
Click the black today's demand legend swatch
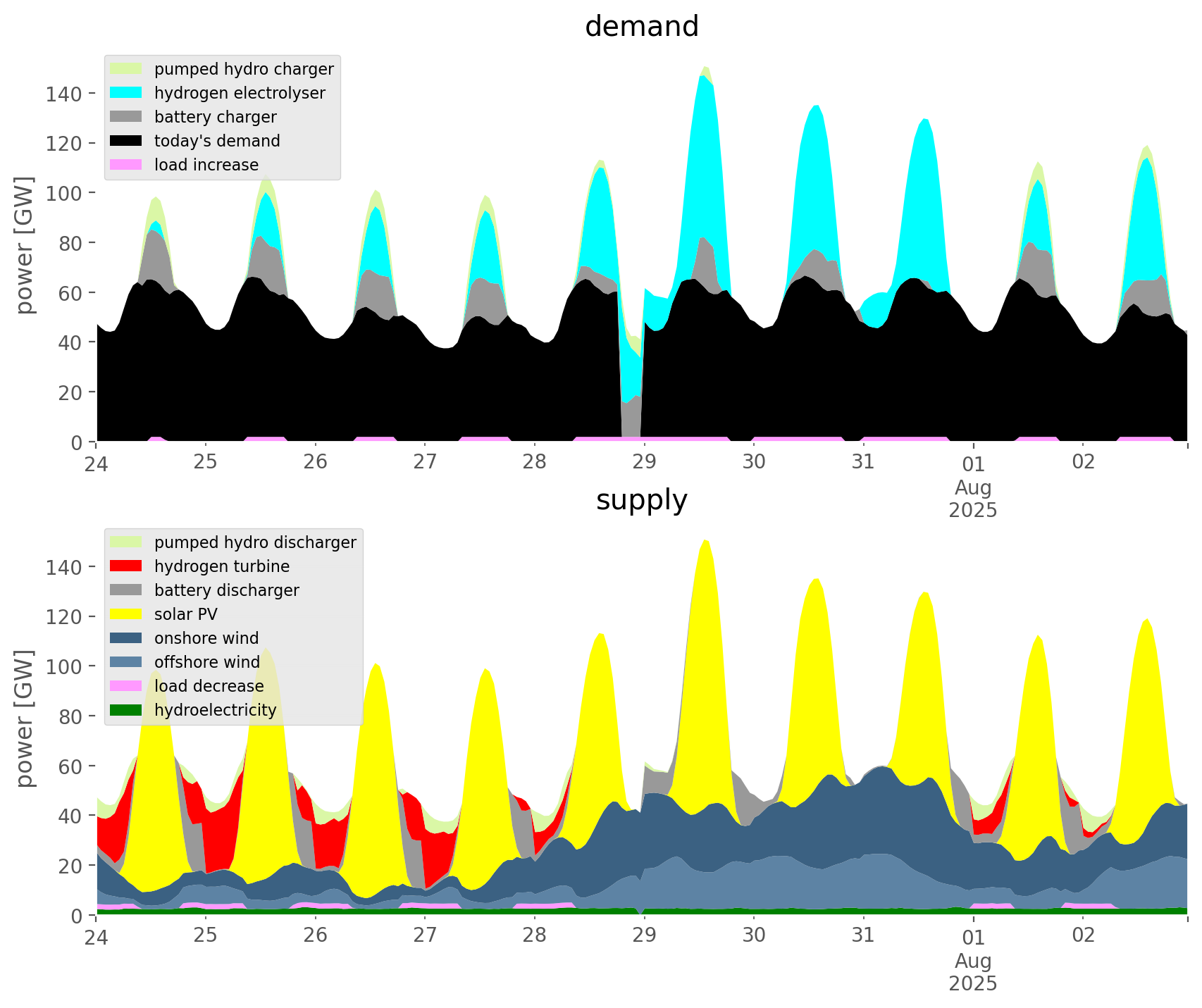(x=127, y=141)
